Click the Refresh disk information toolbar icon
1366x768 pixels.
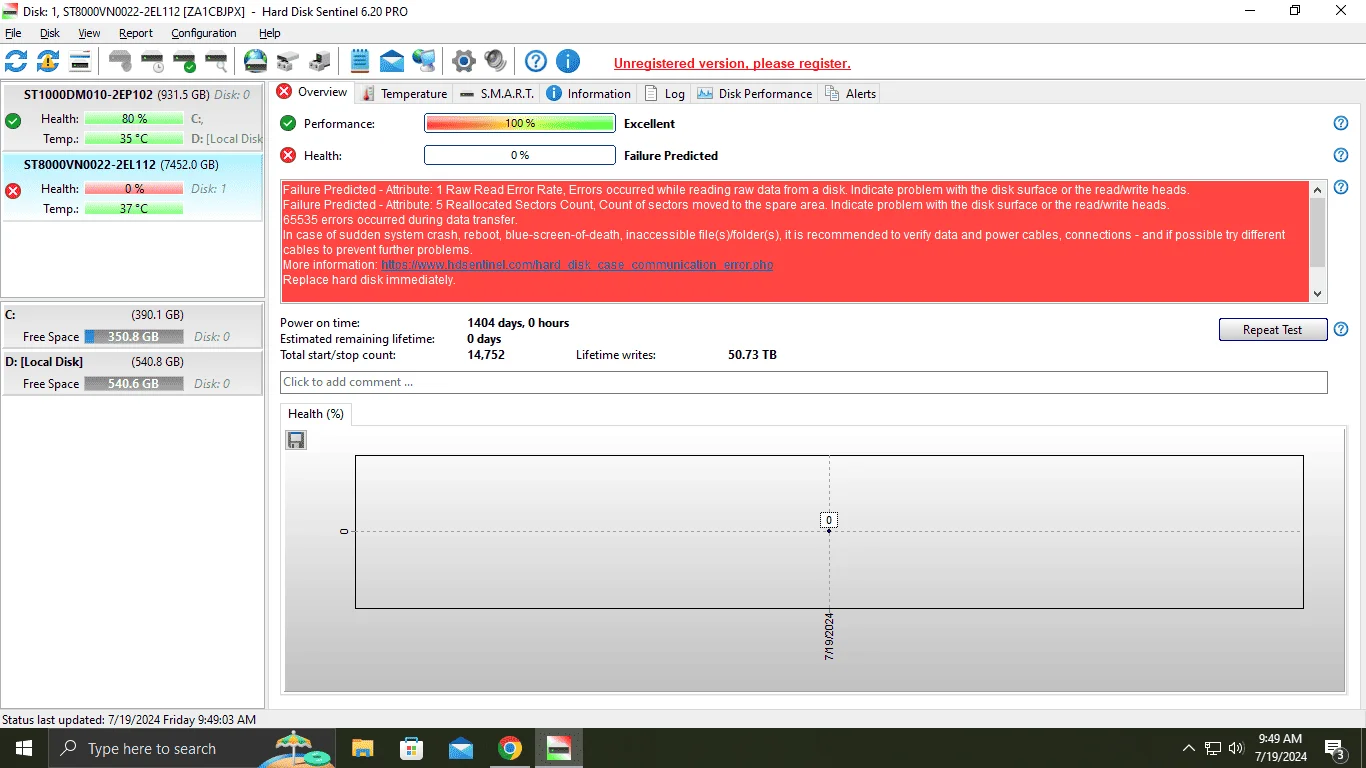point(16,62)
